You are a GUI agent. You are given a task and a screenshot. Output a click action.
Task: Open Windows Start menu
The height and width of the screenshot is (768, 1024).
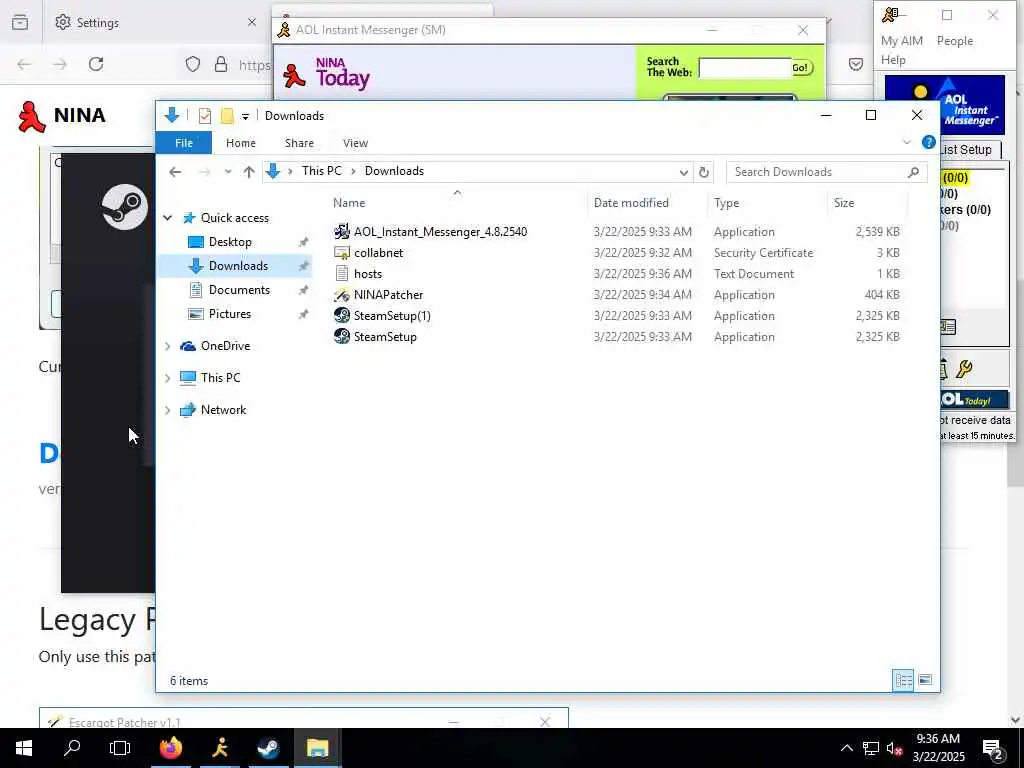24,748
